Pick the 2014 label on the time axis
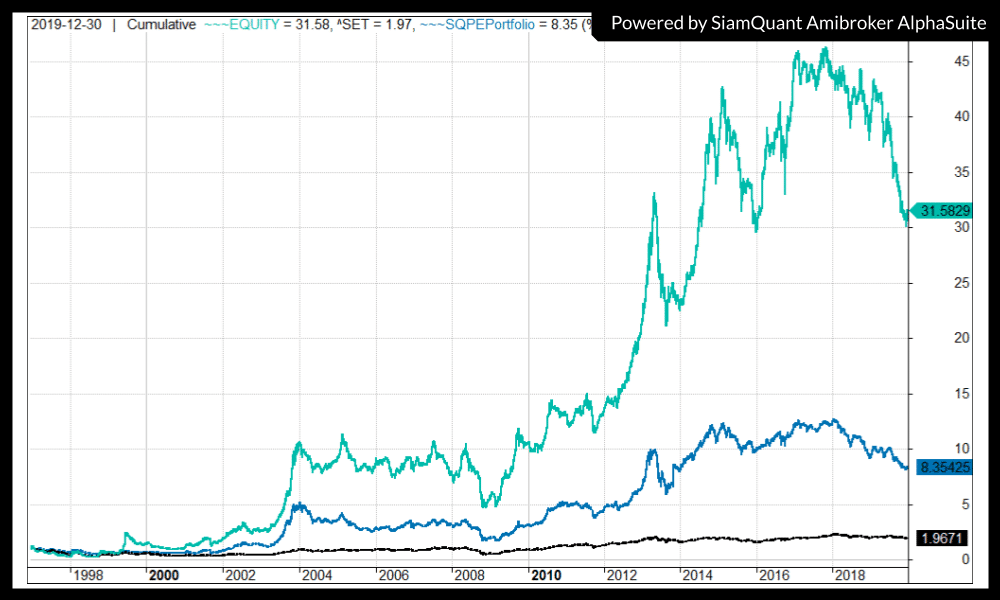The width and height of the screenshot is (1000, 600). point(697,575)
